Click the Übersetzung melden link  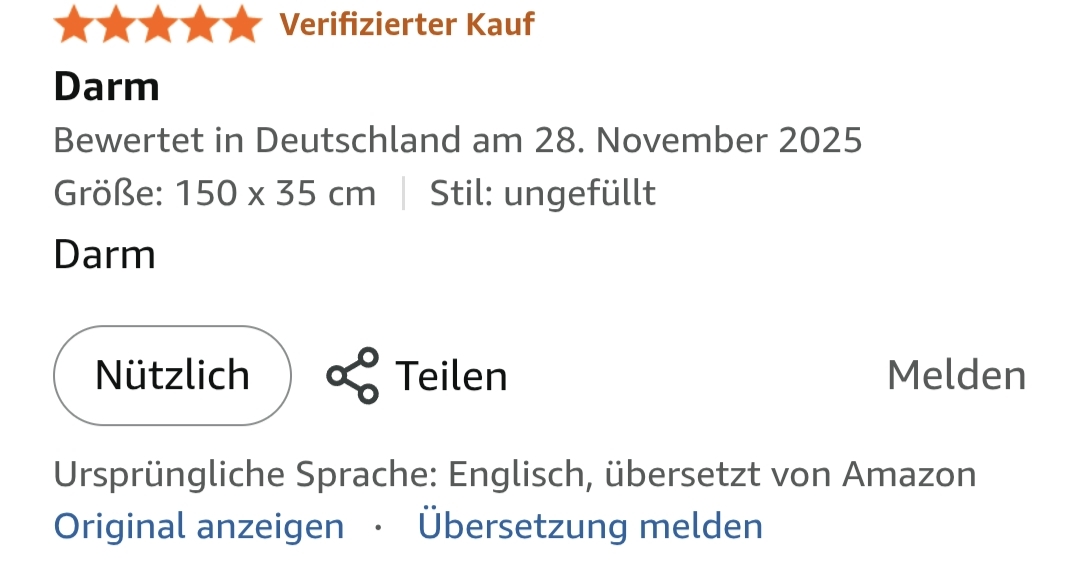tap(590, 526)
